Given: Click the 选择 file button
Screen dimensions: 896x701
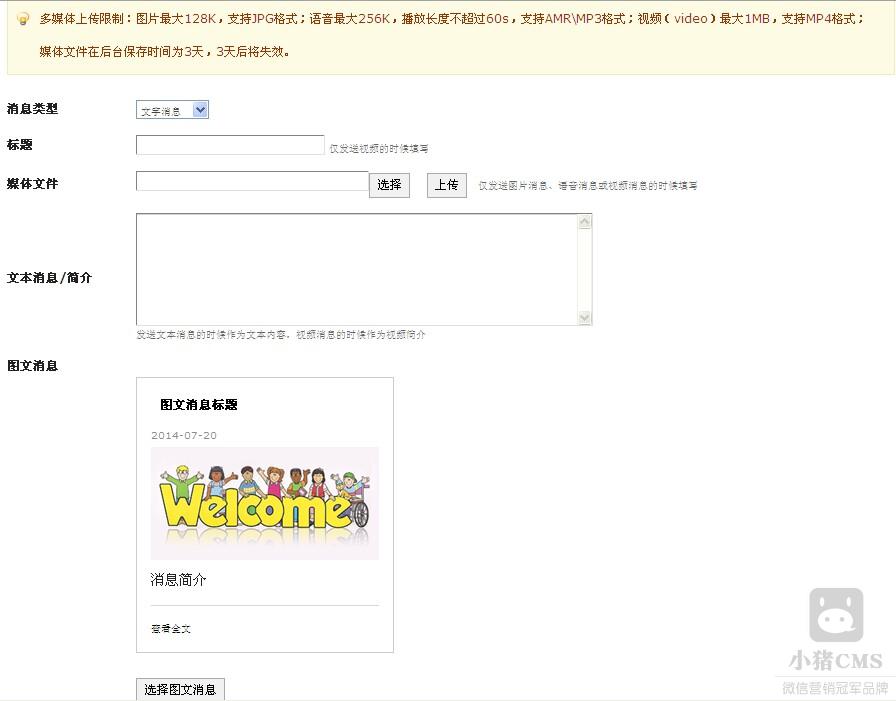Looking at the screenshot, I should pos(389,185).
